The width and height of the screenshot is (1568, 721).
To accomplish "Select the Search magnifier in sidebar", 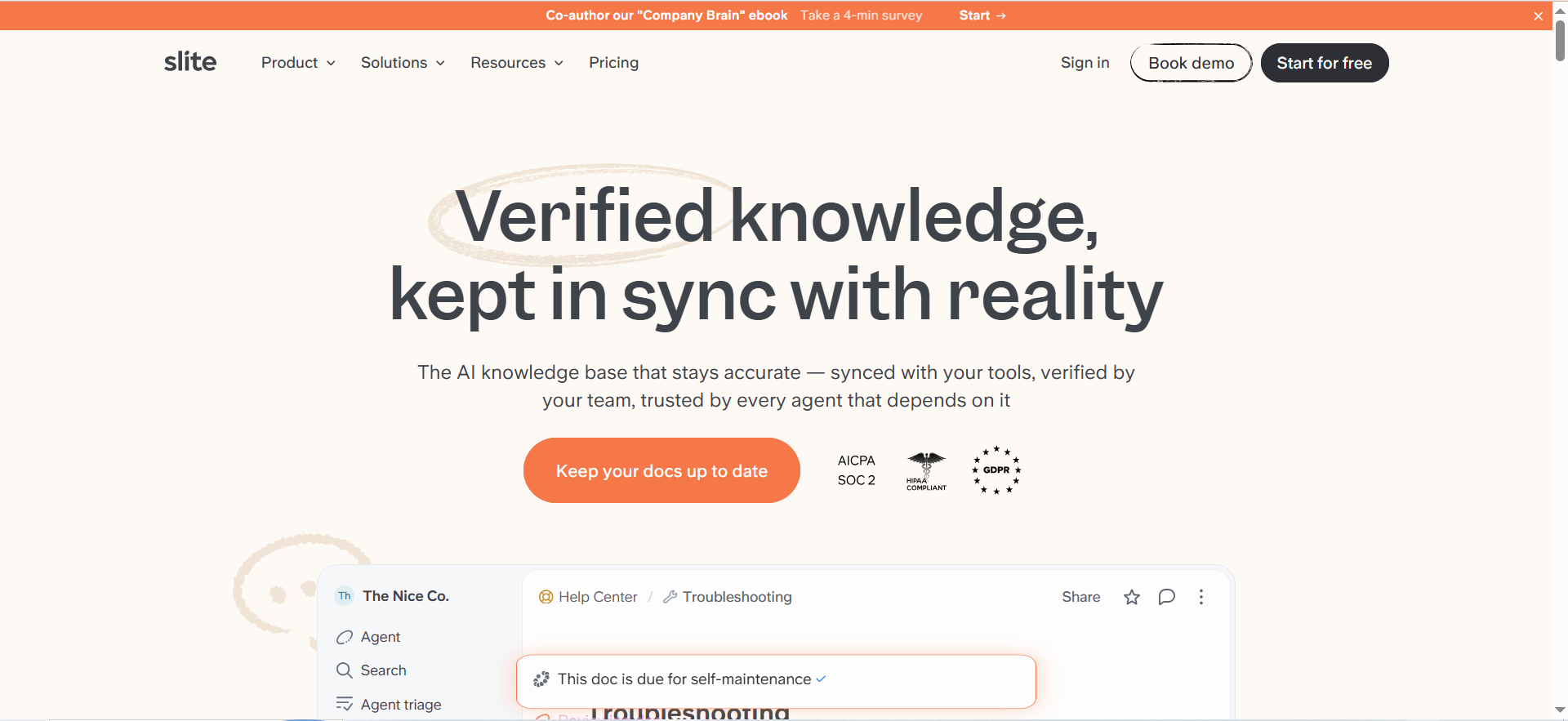I will [345, 670].
